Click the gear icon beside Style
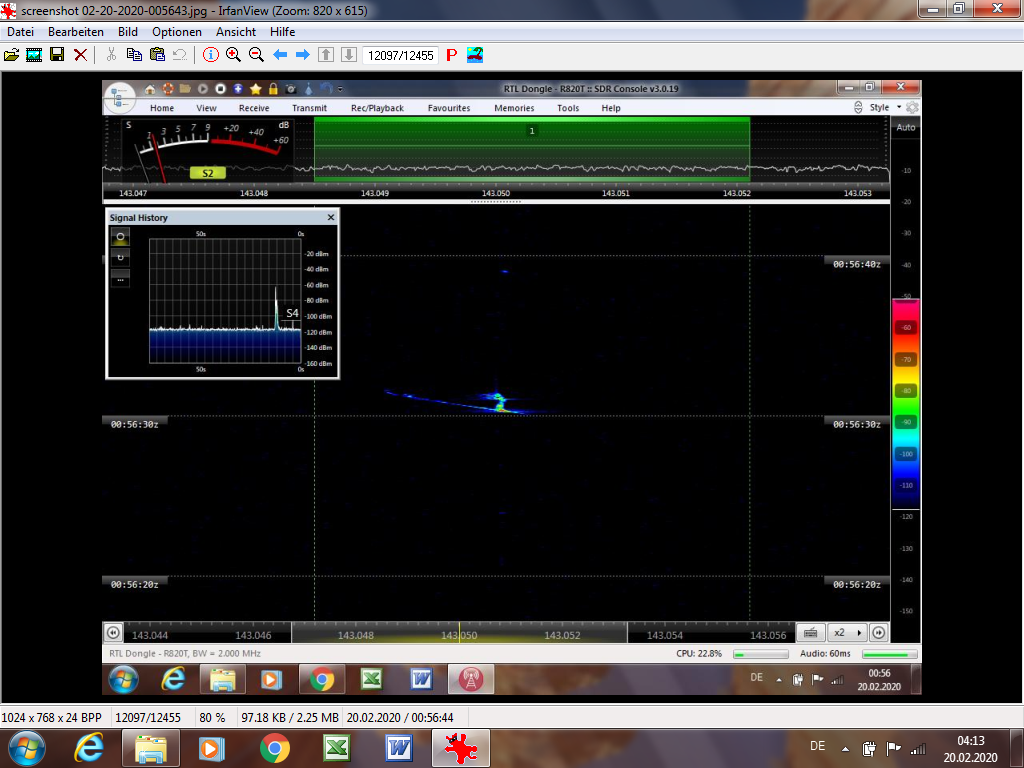1024x768 pixels. pos(912,107)
